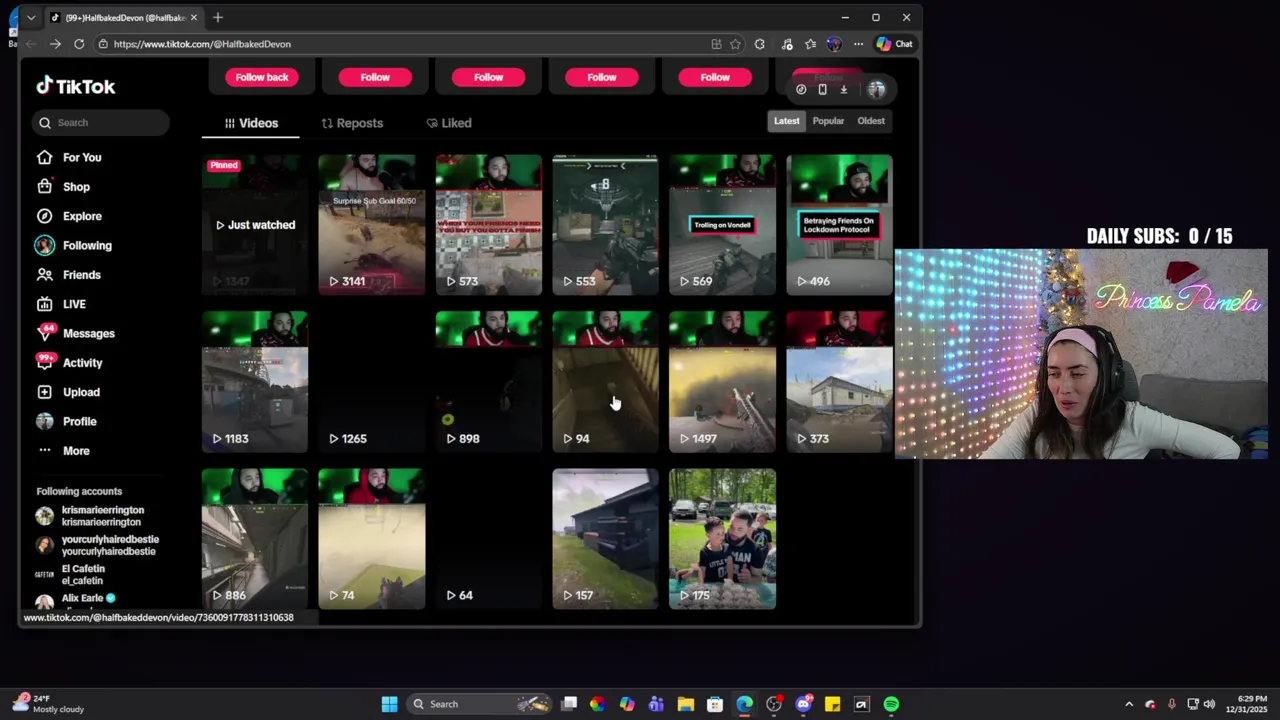The height and width of the screenshot is (720, 1280).
Task: Open the video with 3141 views
Action: [372, 225]
